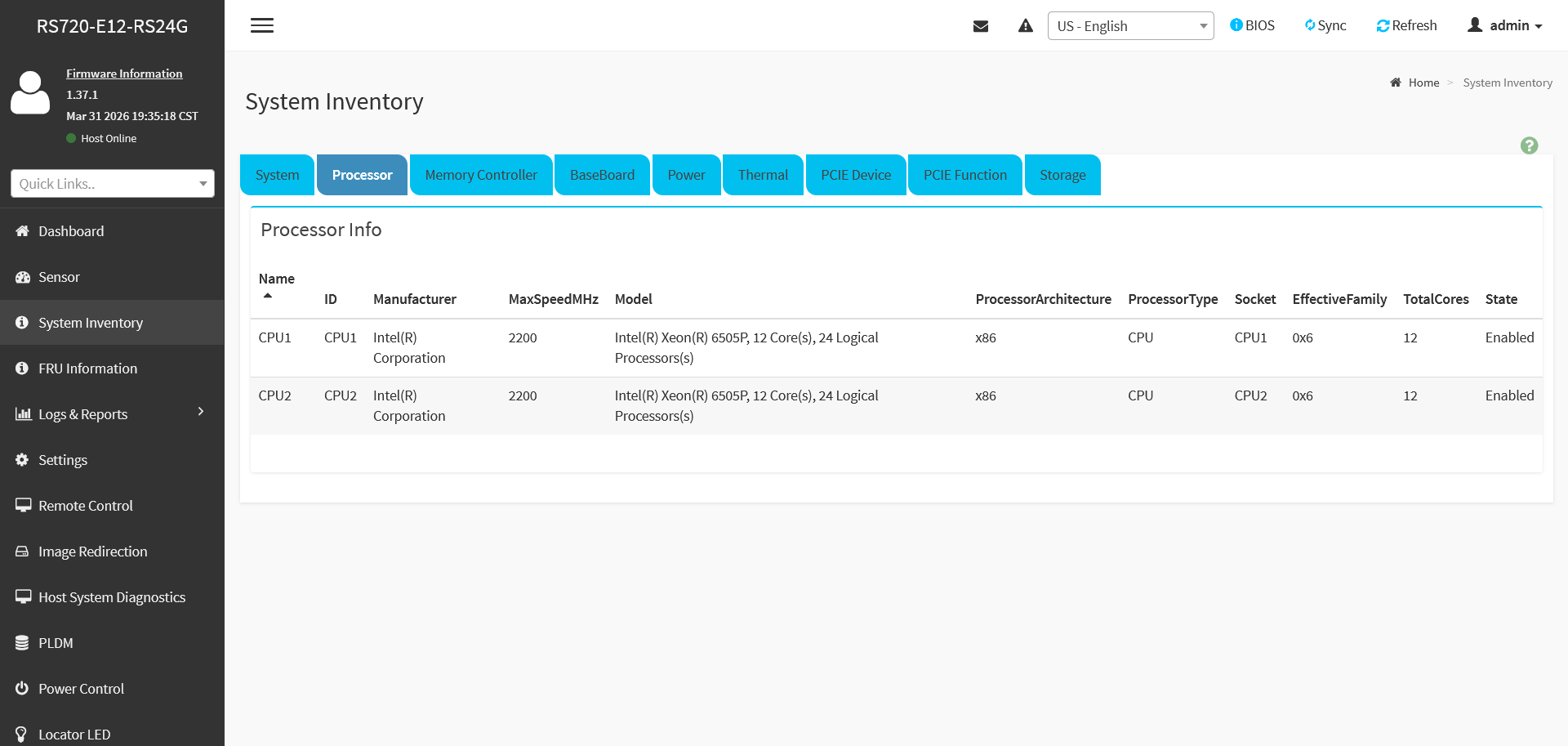Click the green help question icon
The width and height of the screenshot is (1568, 746).
pyautogui.click(x=1529, y=145)
